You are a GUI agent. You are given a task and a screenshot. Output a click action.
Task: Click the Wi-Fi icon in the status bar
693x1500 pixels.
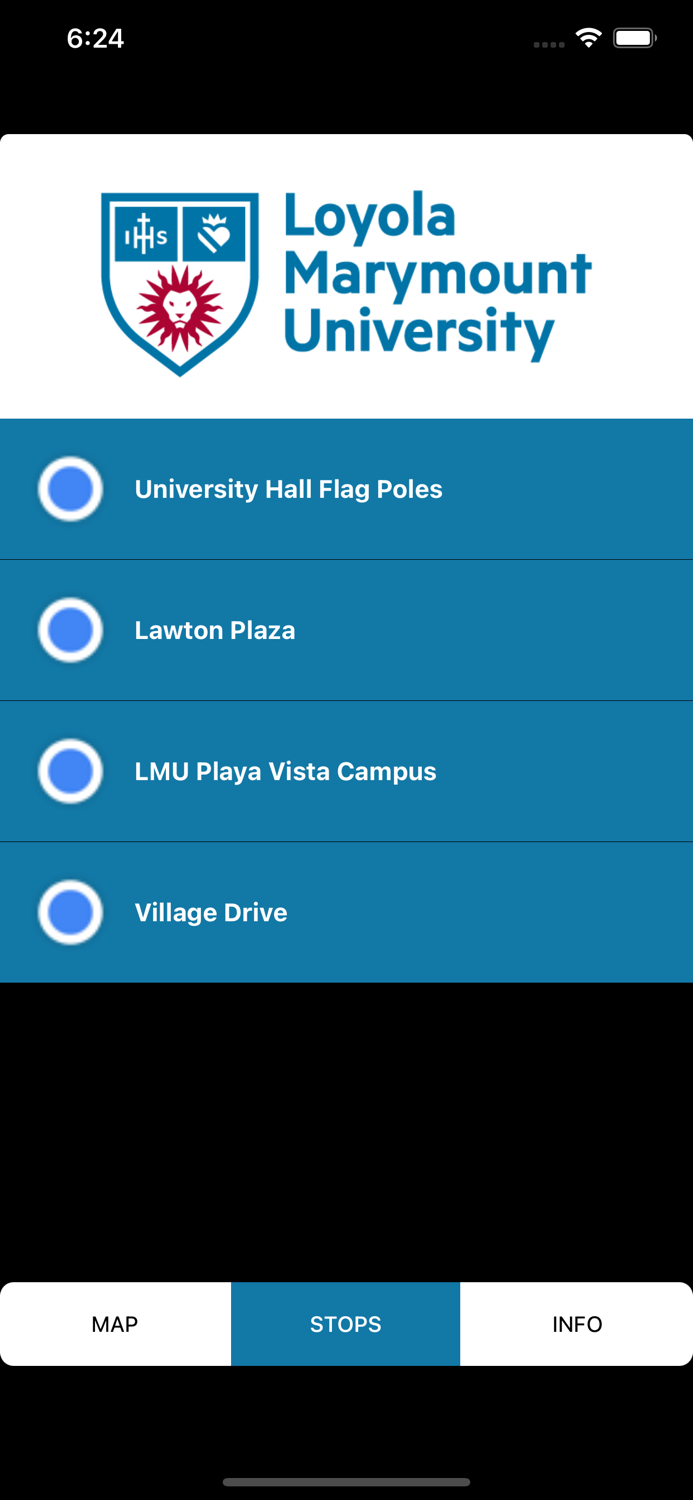tap(588, 37)
